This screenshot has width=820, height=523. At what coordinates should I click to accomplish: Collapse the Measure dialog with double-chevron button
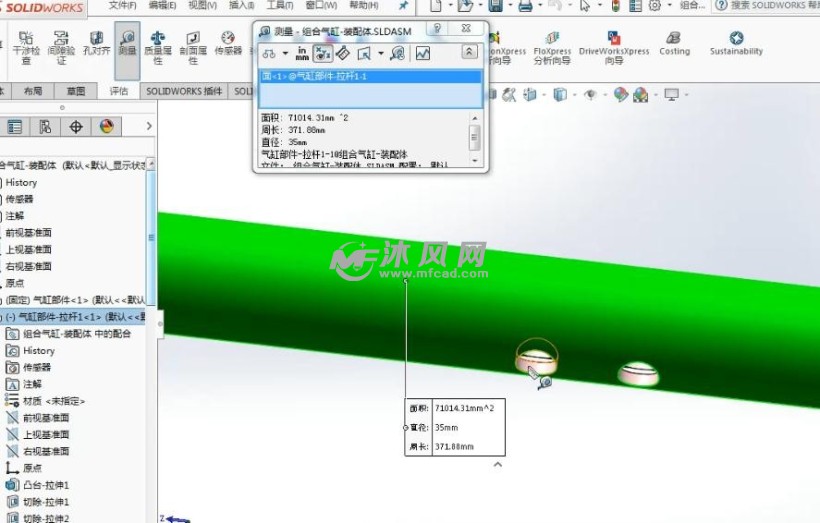(x=469, y=52)
